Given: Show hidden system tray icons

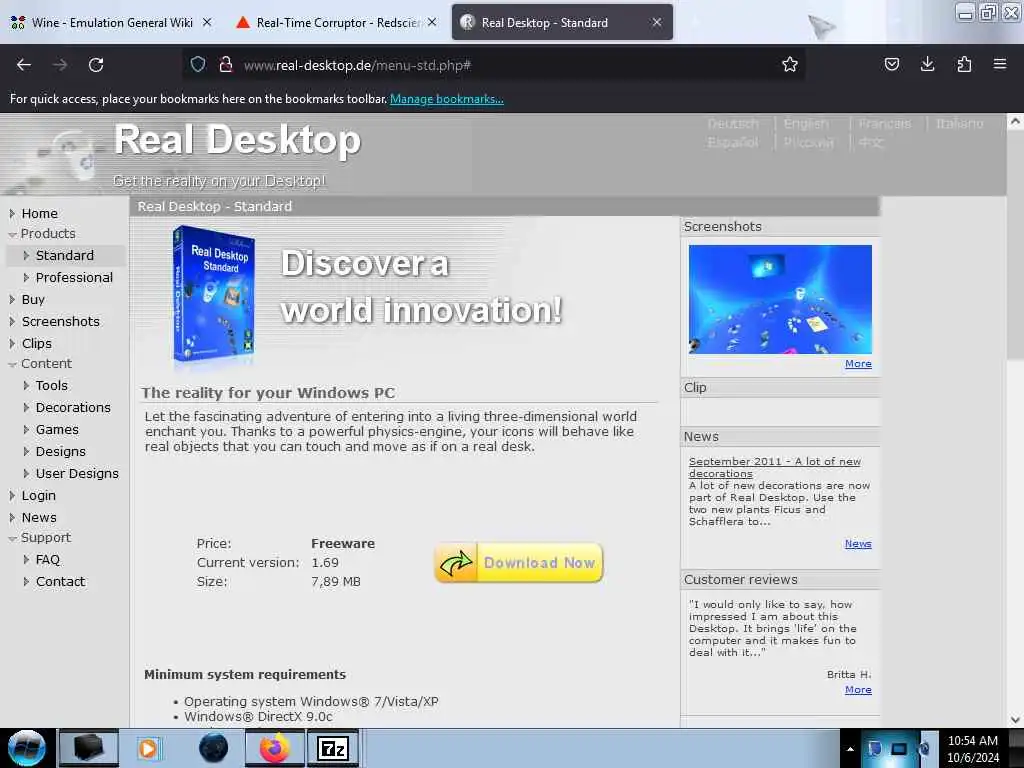Looking at the screenshot, I should (850, 749).
